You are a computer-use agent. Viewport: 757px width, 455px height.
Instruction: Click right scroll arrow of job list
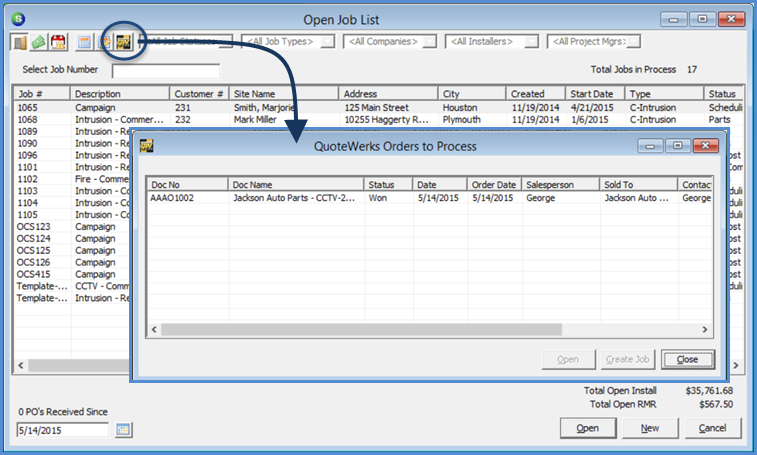[x=735, y=365]
